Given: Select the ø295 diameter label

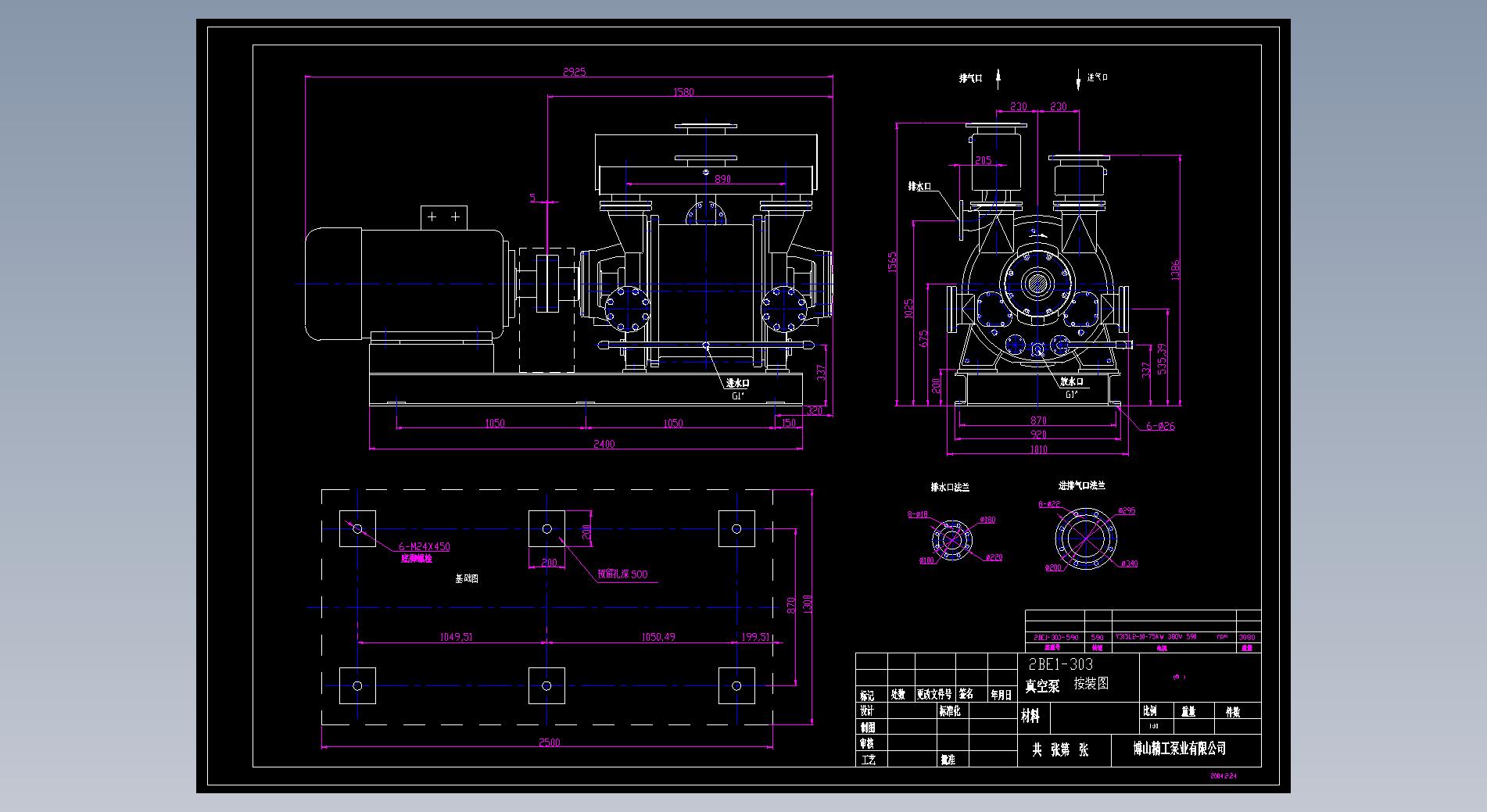Looking at the screenshot, I should tap(1127, 511).
